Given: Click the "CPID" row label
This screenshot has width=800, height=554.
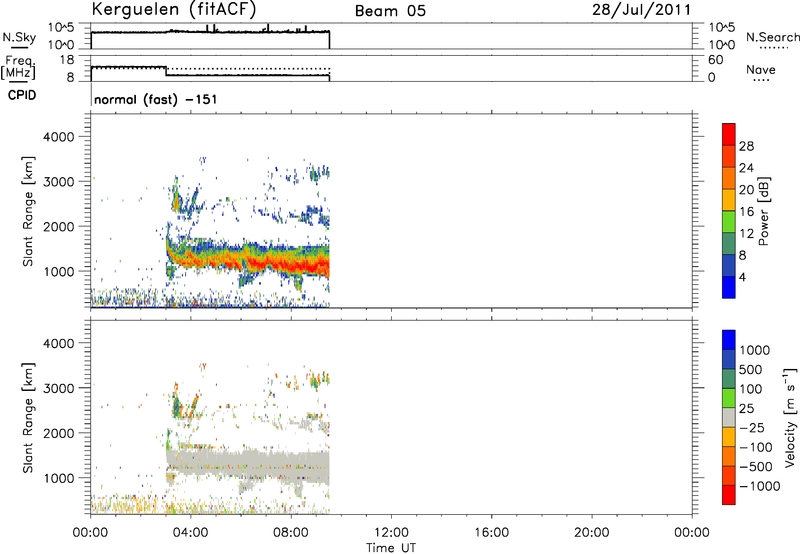Looking at the screenshot, I should [22, 95].
